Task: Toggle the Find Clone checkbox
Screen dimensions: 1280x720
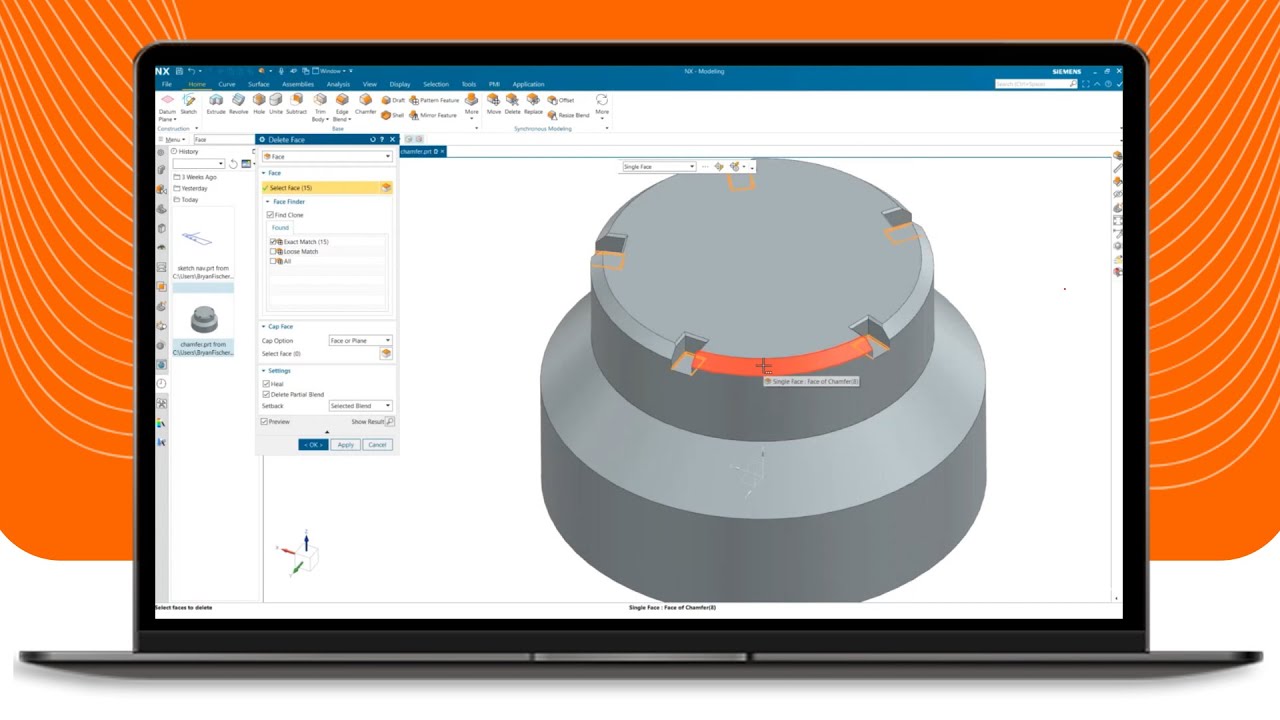Action: tap(270, 215)
